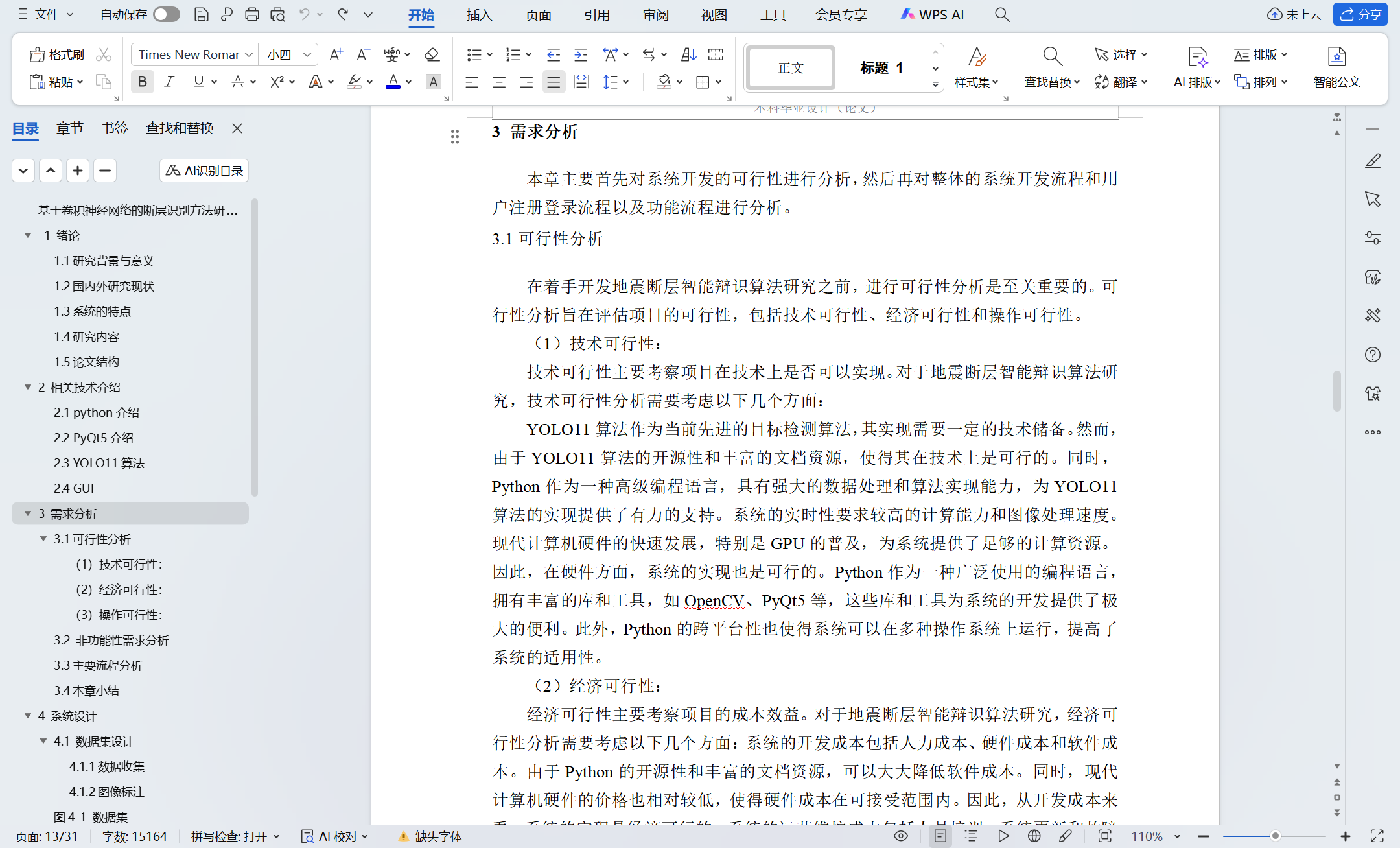Apply the blue font color swatch
This screenshot has height=848, width=1400.
click(393, 82)
